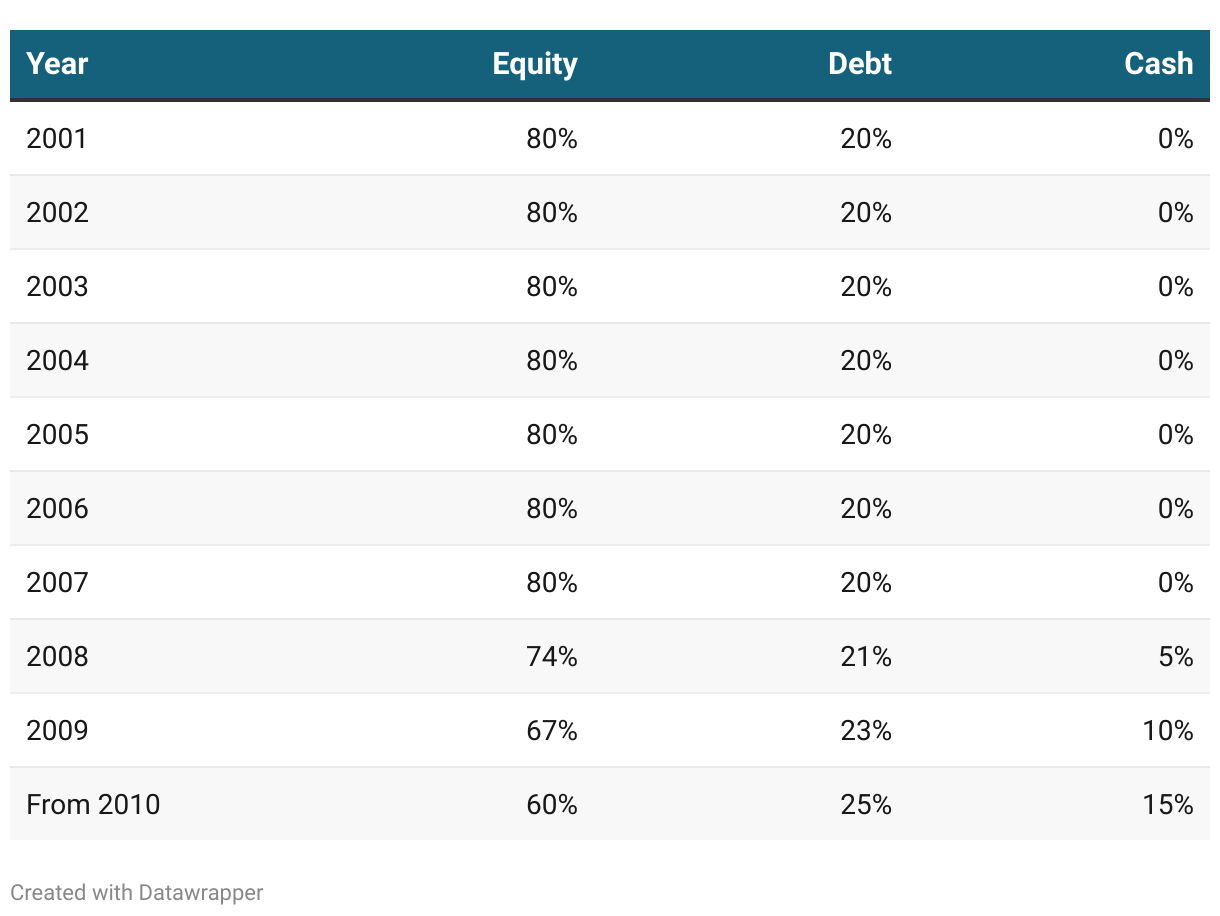Select the 5% cash cell
This screenshot has height=916, width=1220.
(x=1176, y=656)
